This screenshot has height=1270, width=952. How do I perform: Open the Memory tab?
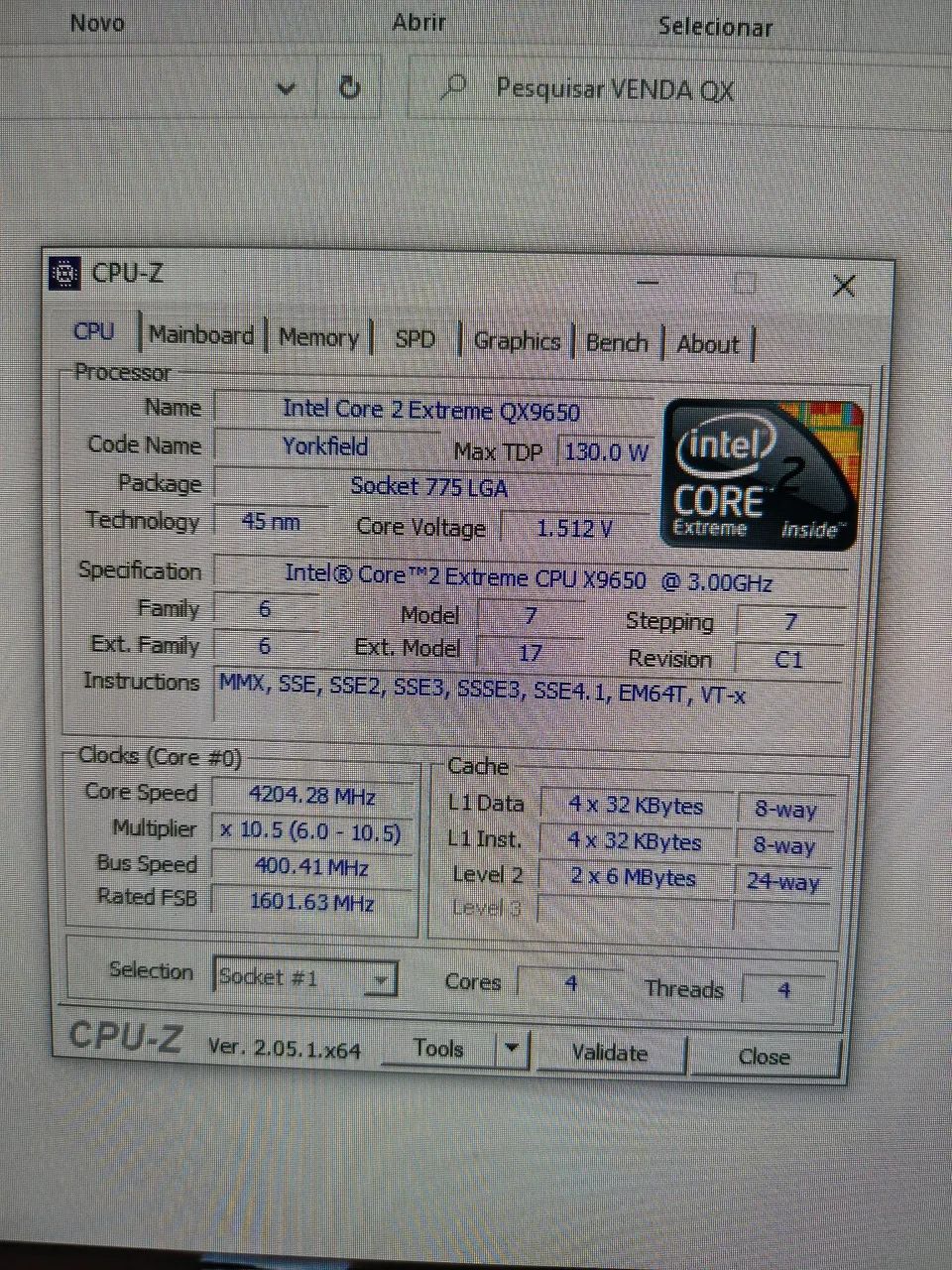[x=318, y=337]
